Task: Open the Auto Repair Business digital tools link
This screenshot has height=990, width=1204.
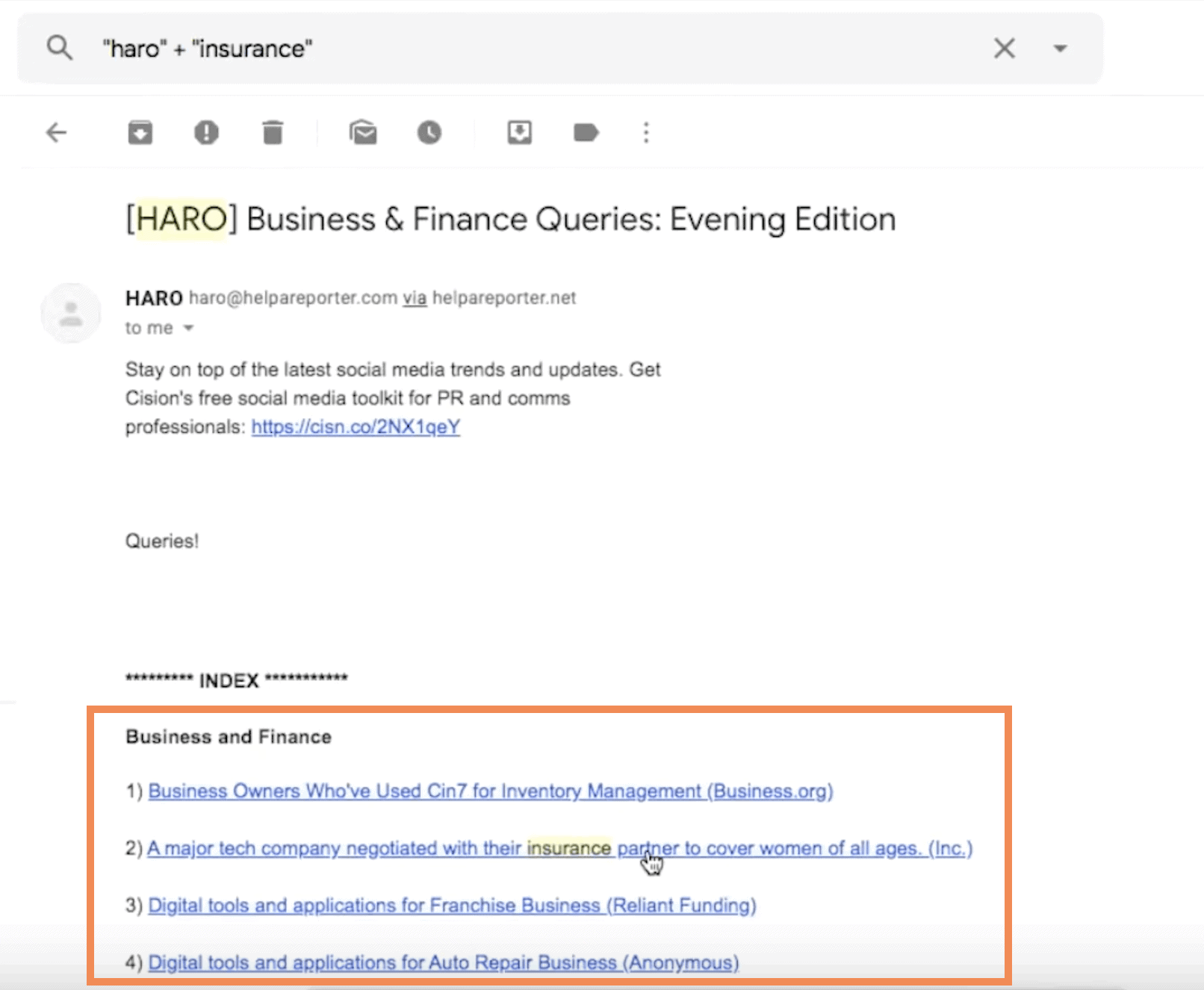Action: tap(444, 963)
